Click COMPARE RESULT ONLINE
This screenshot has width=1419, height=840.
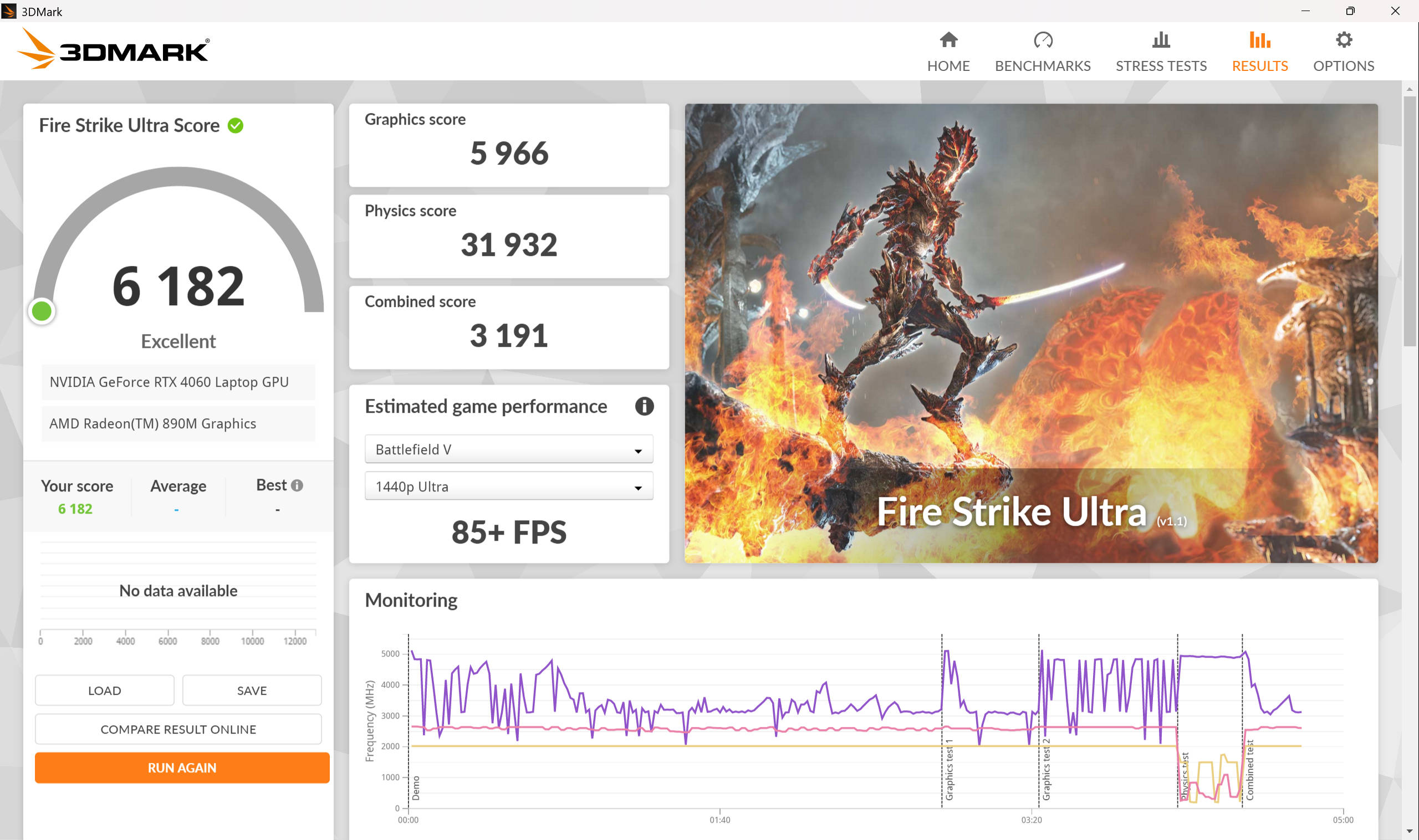(178, 729)
